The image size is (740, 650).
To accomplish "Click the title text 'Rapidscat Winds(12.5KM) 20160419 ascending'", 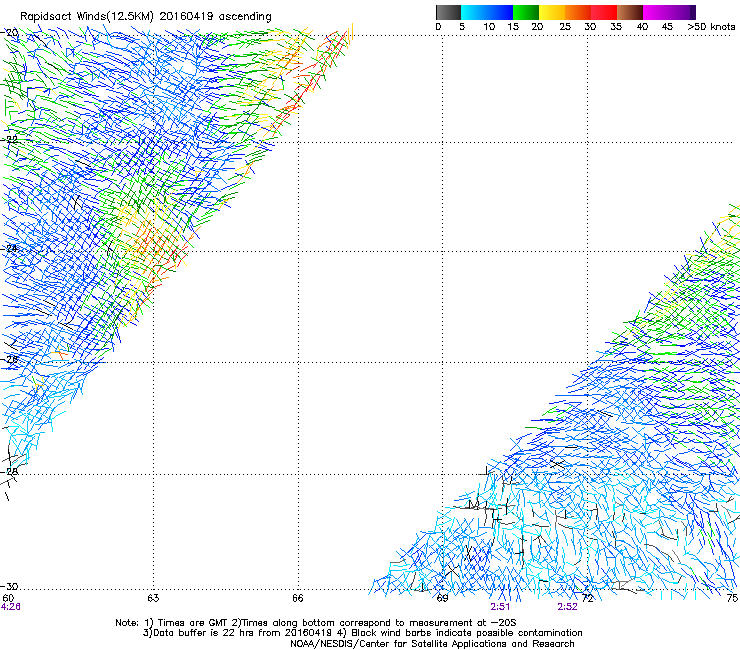I will 145,17.
